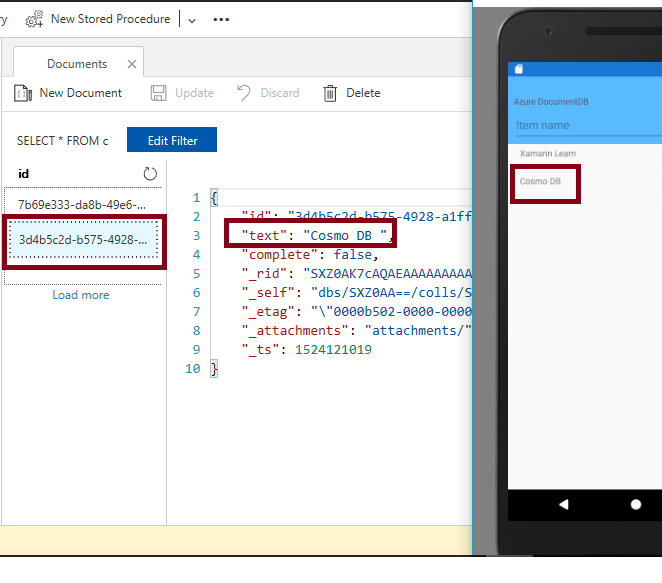Click the "_self" JSON line
662x583 pixels.
tap(356, 293)
